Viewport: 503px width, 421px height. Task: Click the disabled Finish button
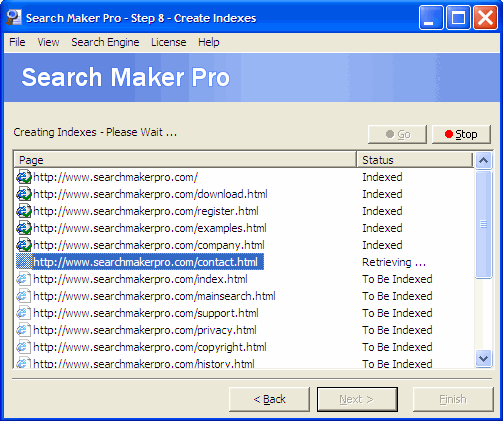click(x=453, y=399)
